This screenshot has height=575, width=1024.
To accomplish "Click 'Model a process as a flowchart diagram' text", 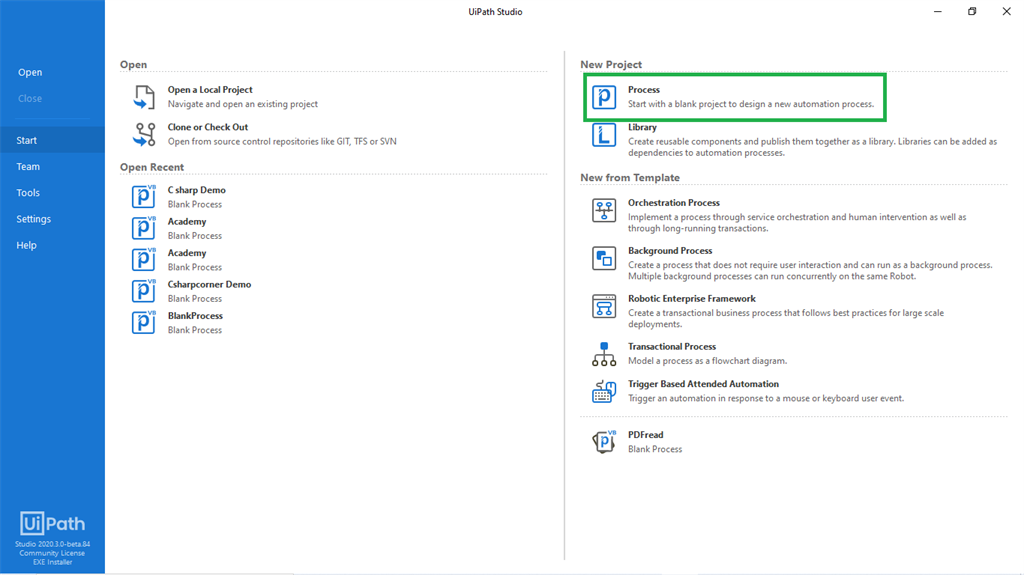I will [x=707, y=361].
